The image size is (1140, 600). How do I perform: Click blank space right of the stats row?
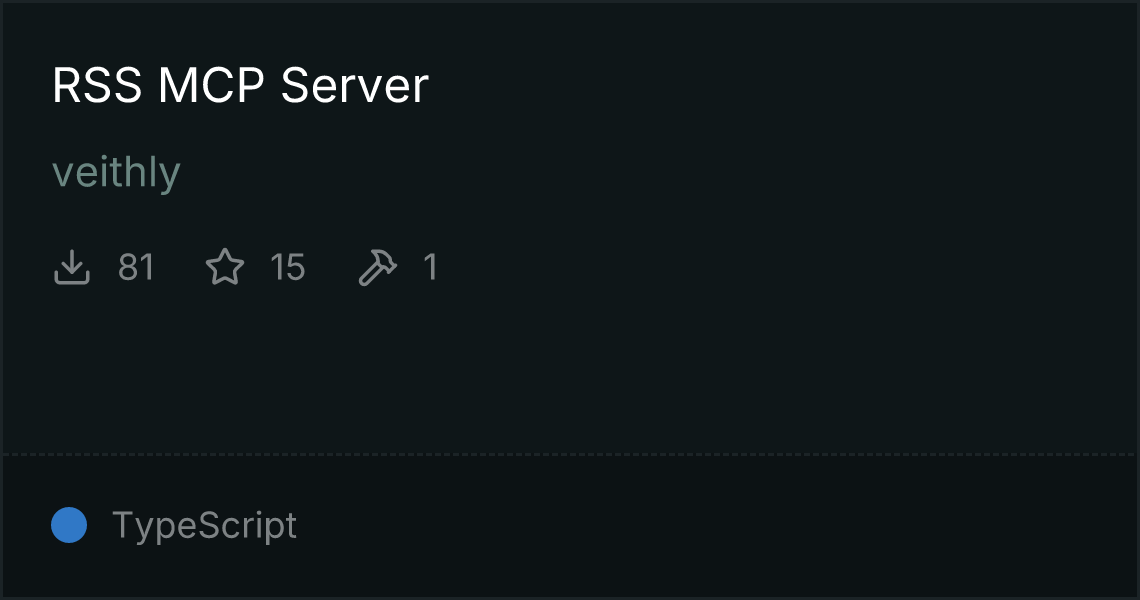click(785, 267)
